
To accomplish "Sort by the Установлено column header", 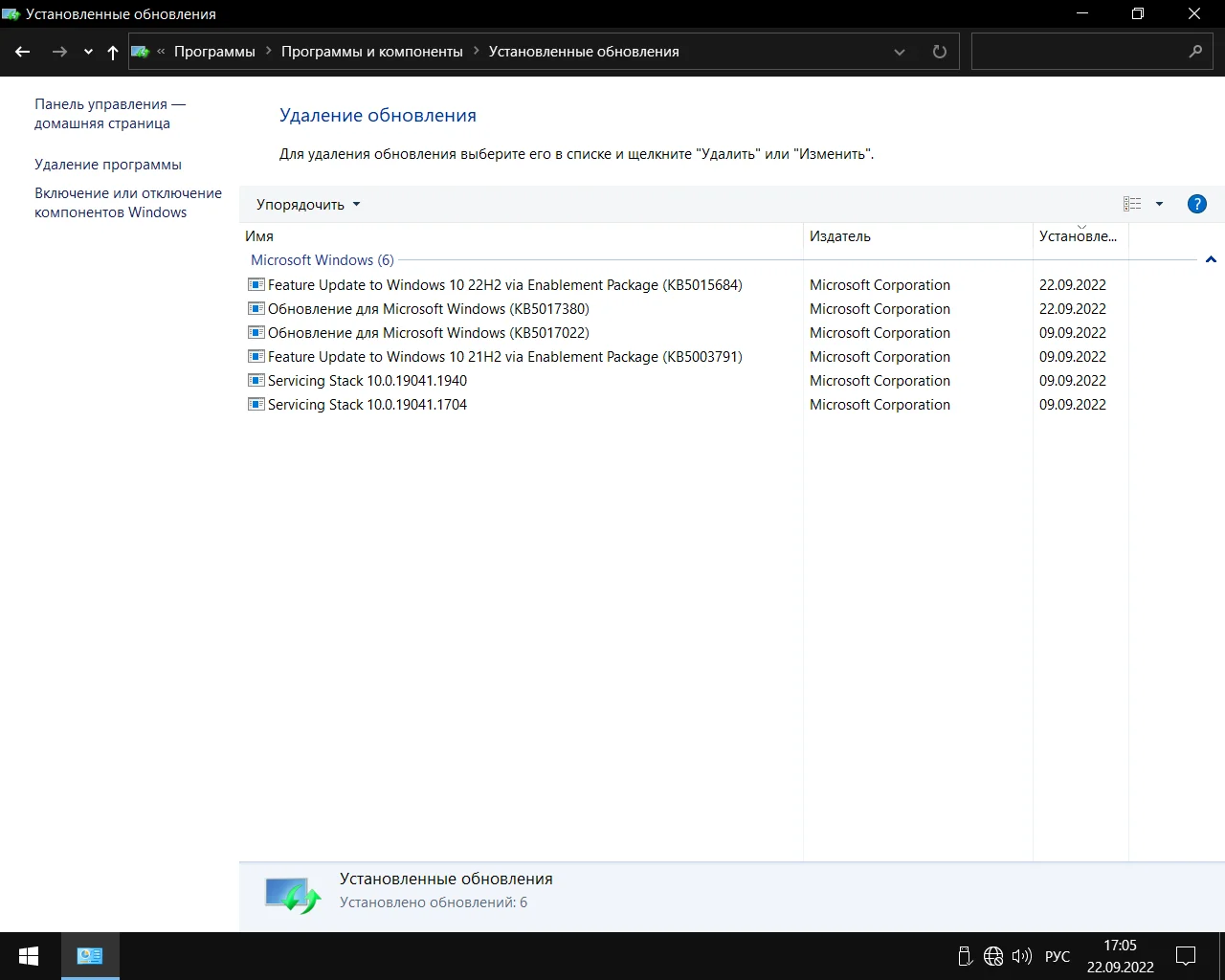I will click(x=1080, y=236).
